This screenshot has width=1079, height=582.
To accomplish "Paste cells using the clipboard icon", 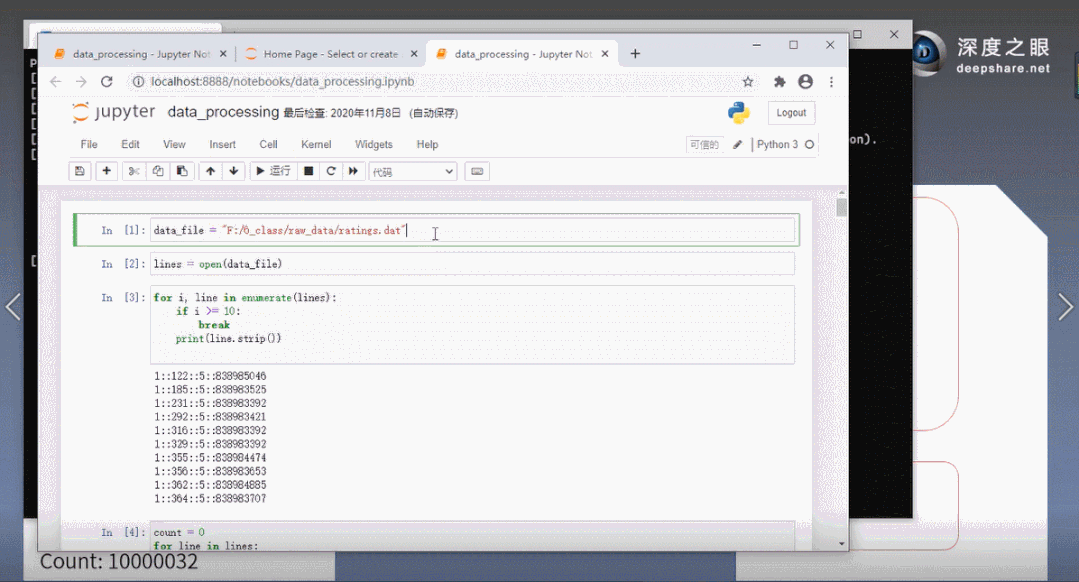I will [181, 171].
